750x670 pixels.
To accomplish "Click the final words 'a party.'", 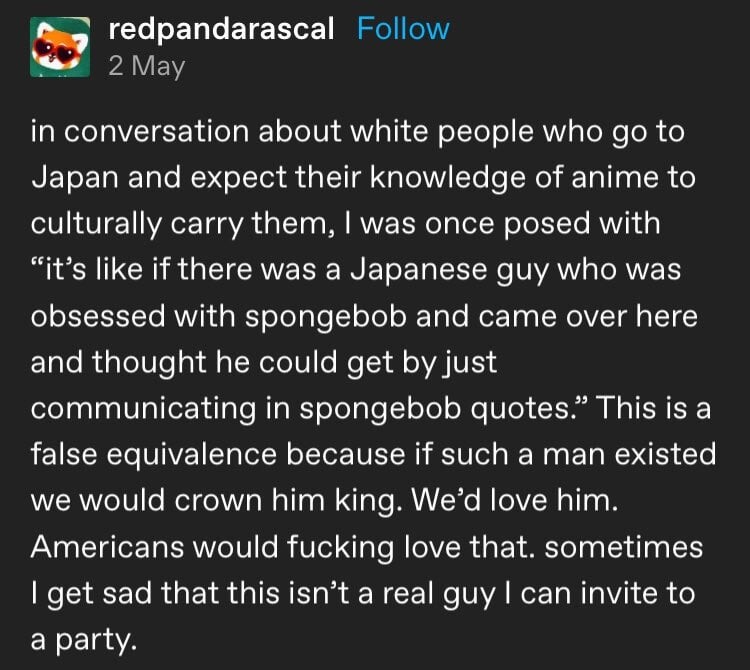I will (84, 640).
